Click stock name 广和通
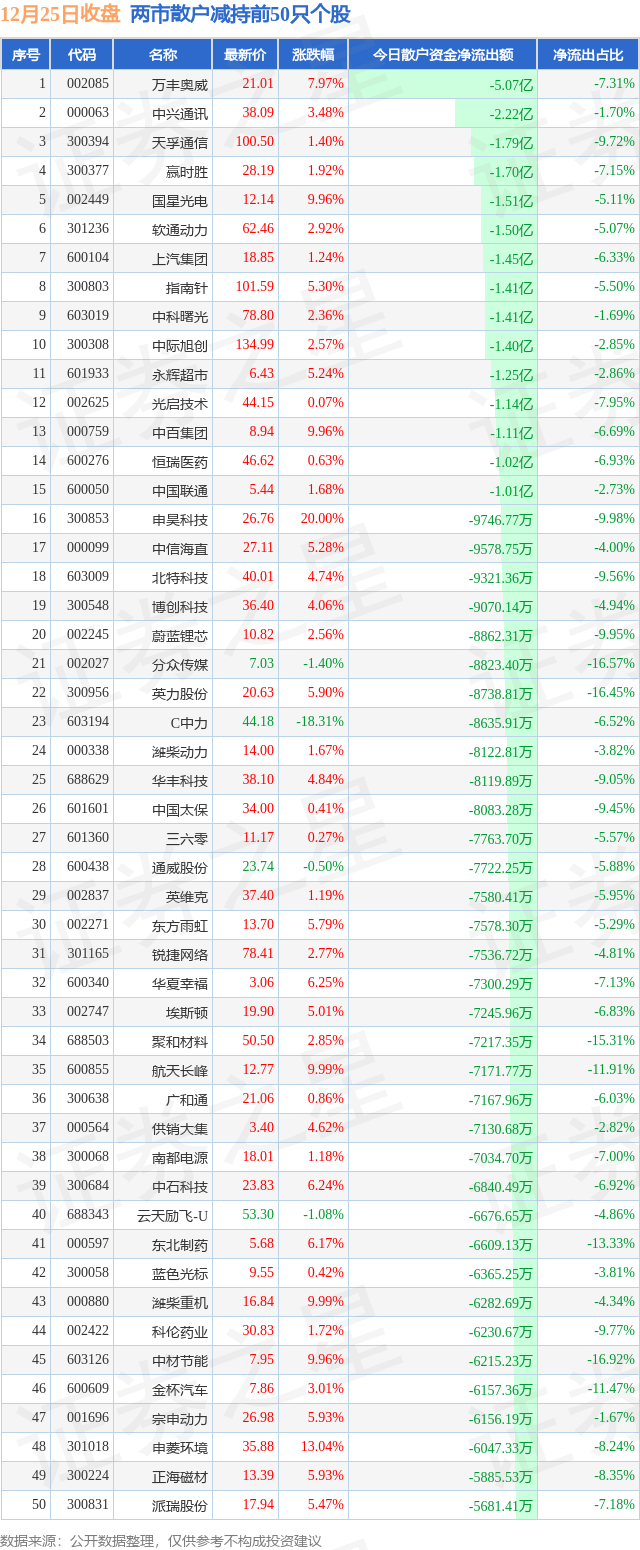 [x=187, y=1099]
